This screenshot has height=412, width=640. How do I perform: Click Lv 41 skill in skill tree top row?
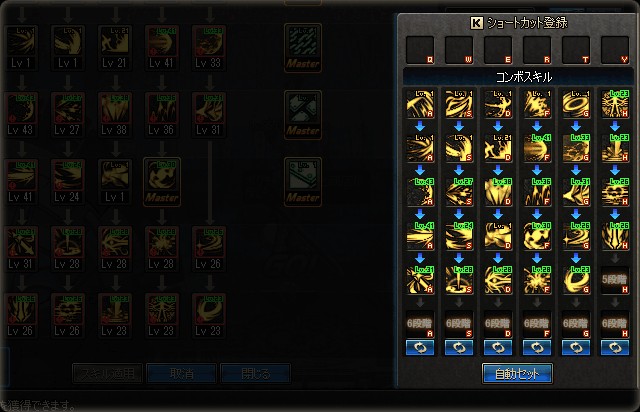tap(162, 47)
